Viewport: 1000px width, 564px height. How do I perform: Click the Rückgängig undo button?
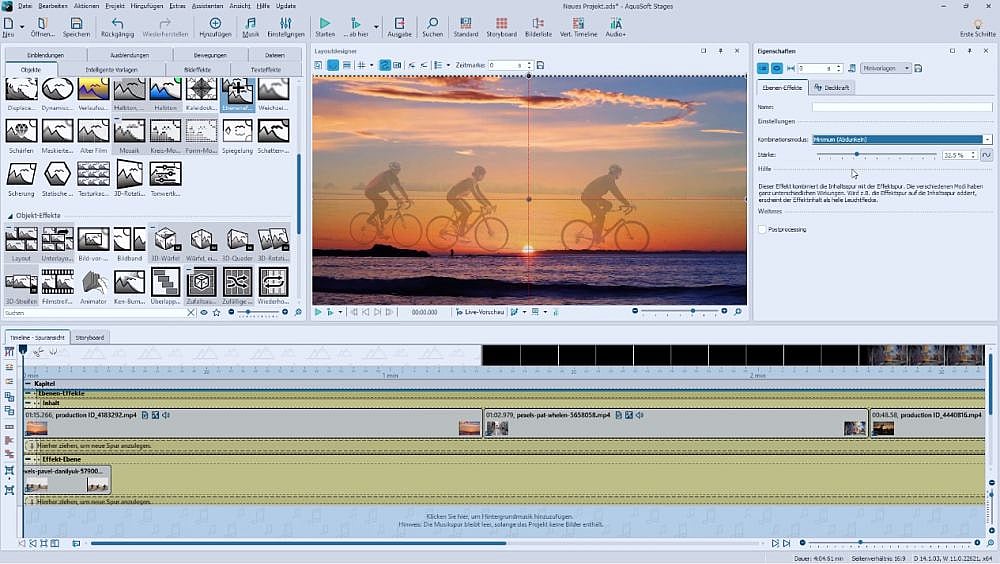(117, 27)
